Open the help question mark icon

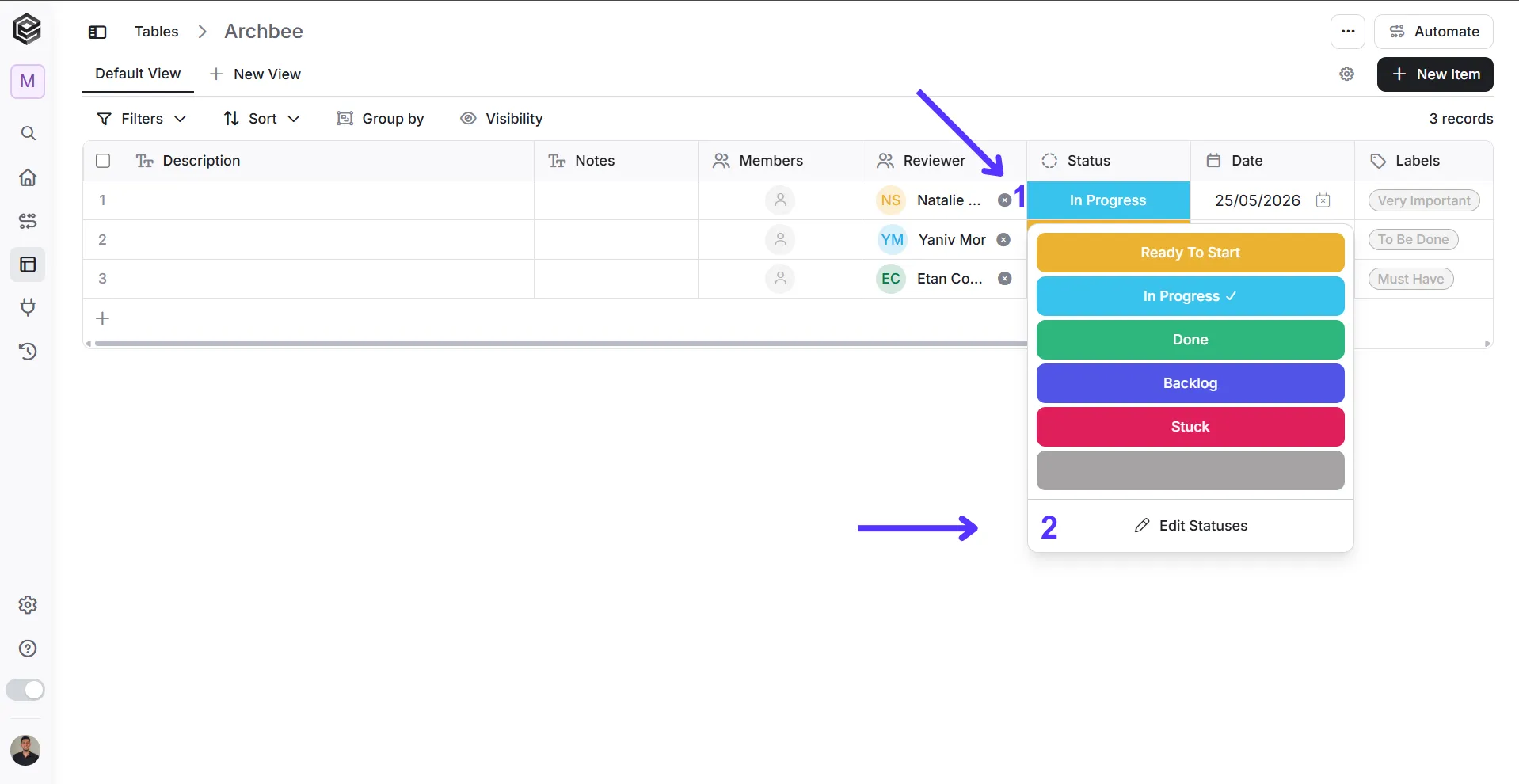pos(28,649)
